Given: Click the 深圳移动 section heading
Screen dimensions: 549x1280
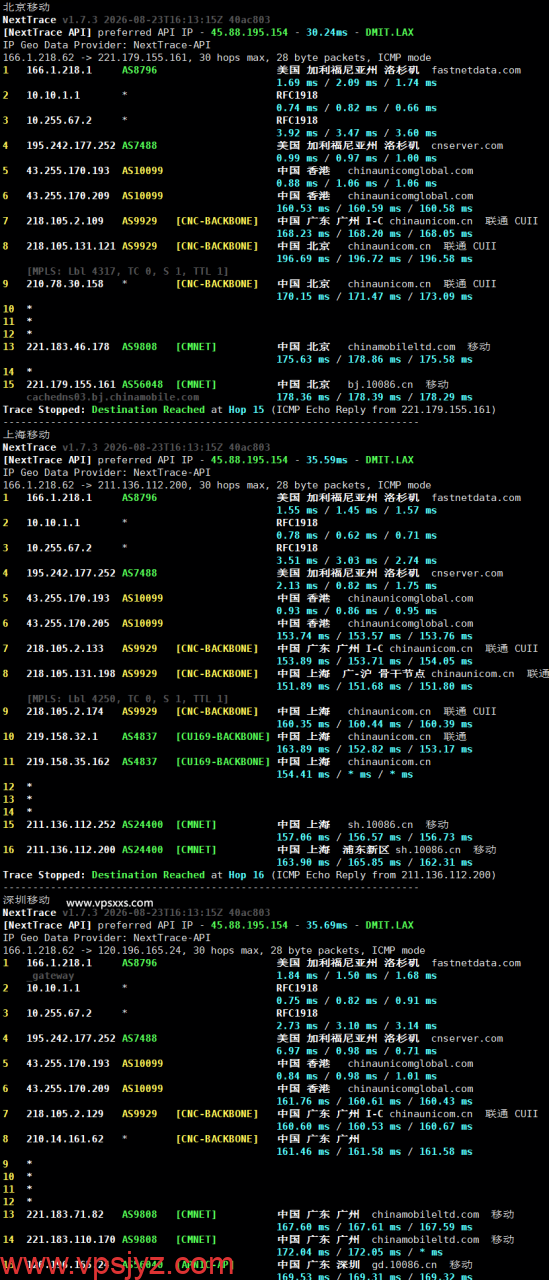Looking at the screenshot, I should tap(26, 900).
